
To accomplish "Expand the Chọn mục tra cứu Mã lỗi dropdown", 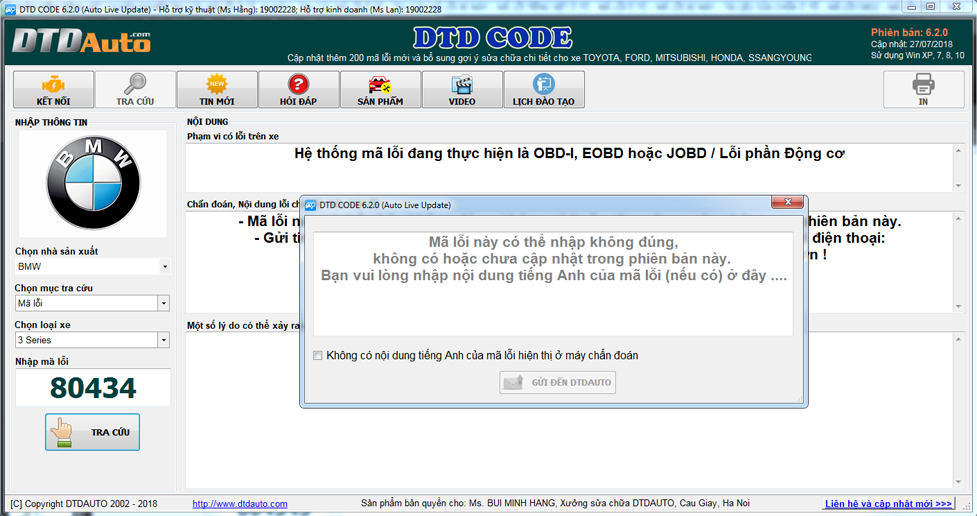I will [x=163, y=303].
